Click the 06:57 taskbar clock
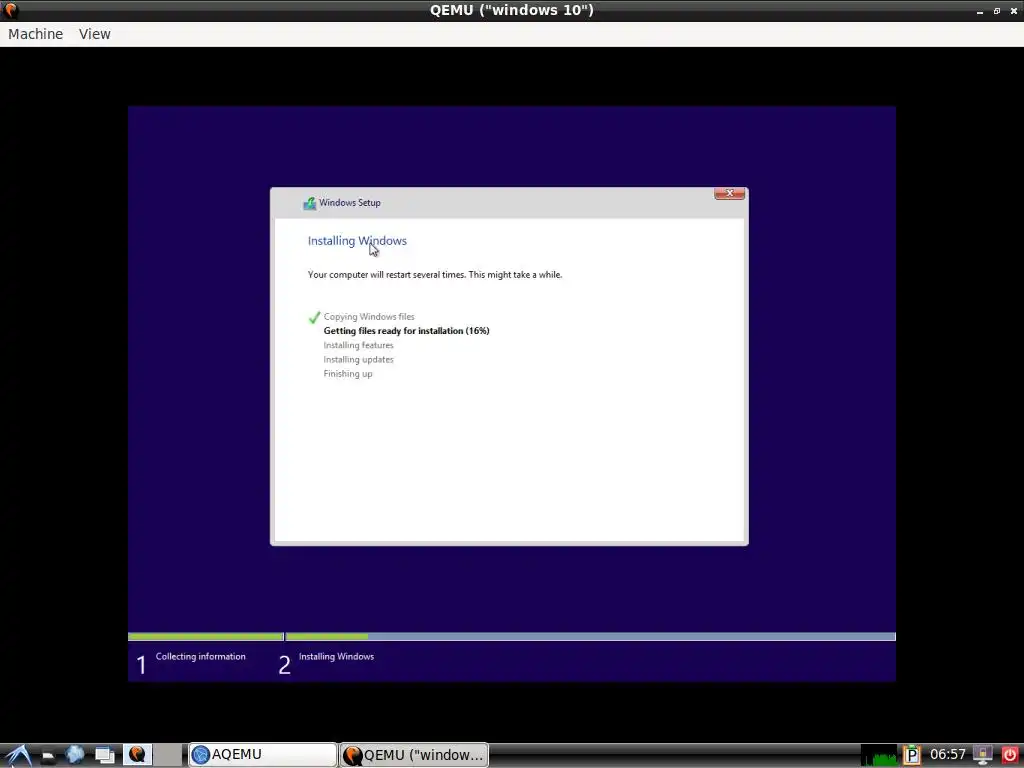Viewport: 1024px width, 768px height. click(947, 755)
